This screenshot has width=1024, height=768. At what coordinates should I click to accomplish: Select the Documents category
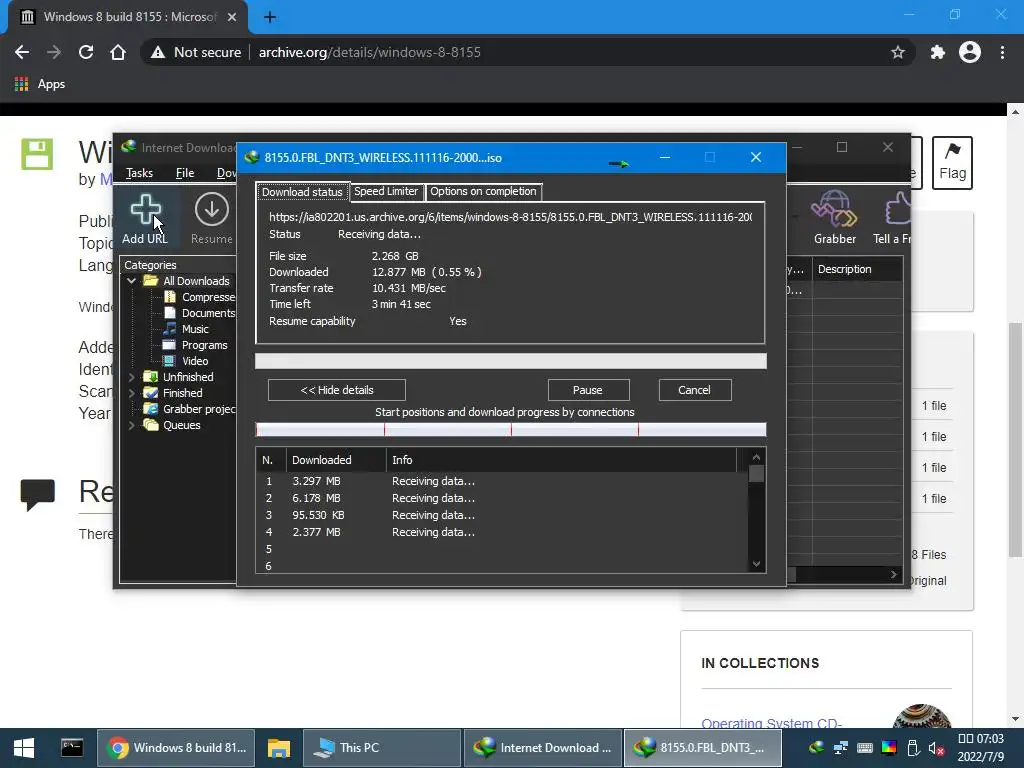(199, 313)
